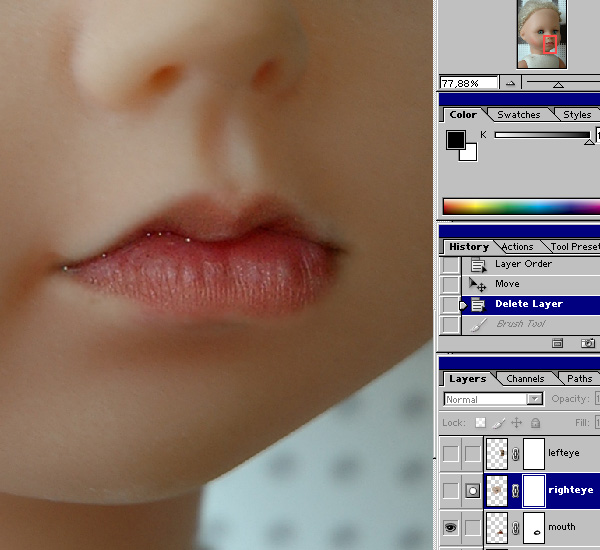Unlink mask chain on mouth layer
Screen dimensions: 600x550
click(x=515, y=528)
